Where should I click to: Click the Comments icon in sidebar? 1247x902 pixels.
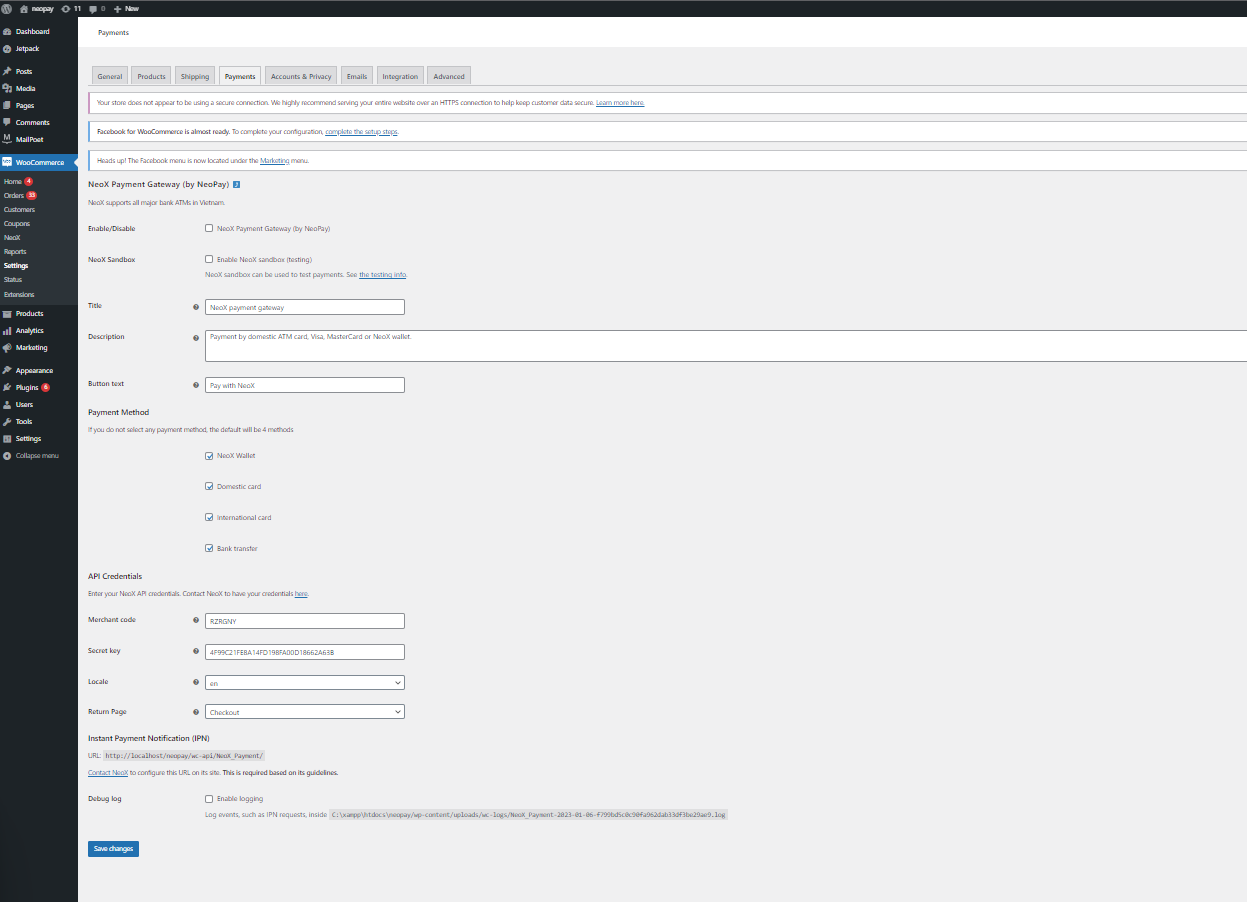coord(7,123)
